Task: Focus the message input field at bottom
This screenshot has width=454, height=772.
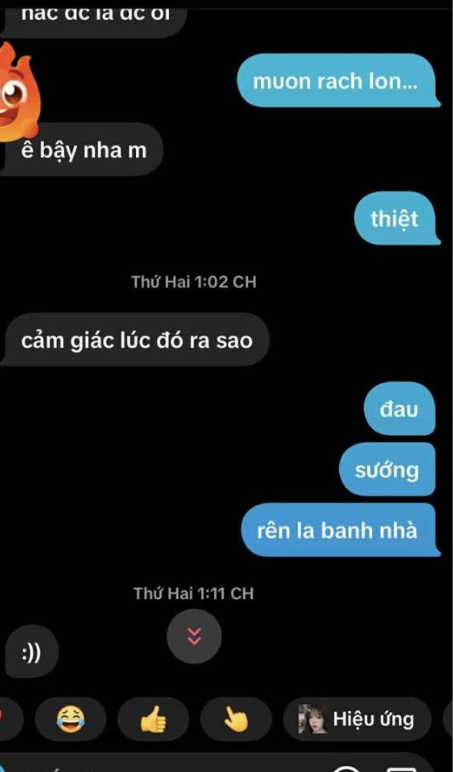Action: [217, 762]
